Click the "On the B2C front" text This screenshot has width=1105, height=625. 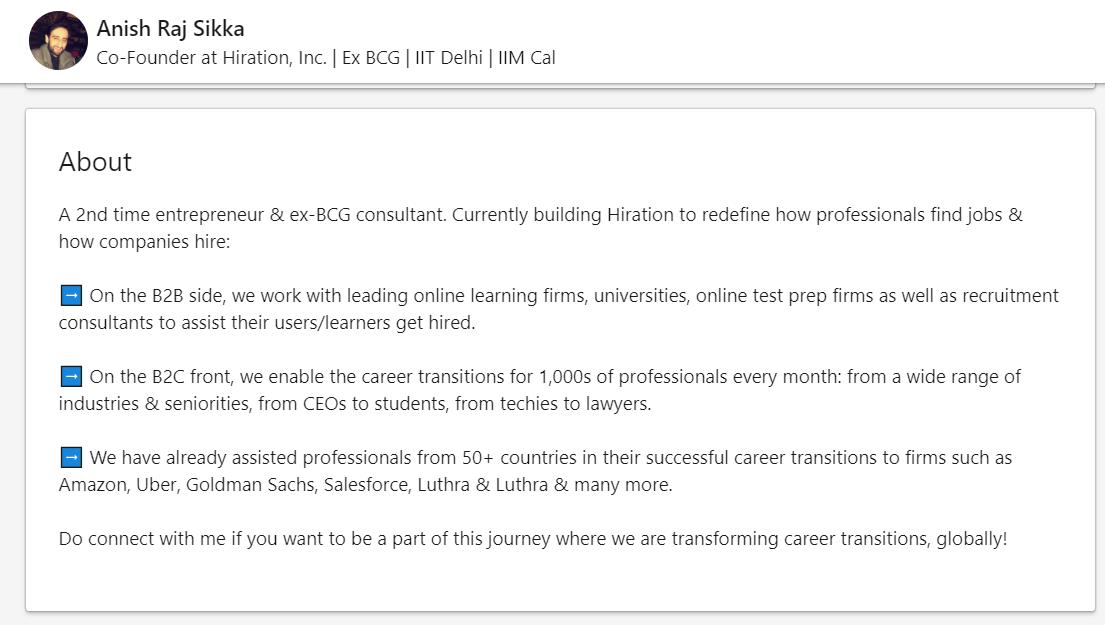point(160,377)
